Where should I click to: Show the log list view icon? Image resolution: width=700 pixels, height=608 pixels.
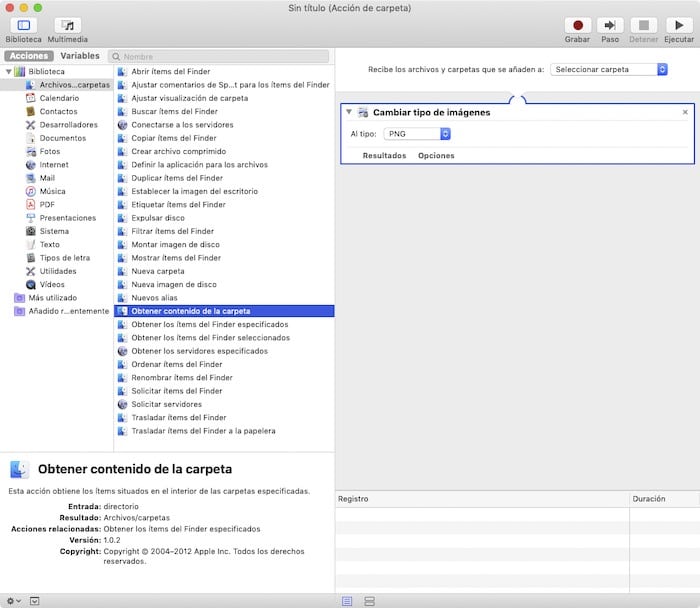[347, 600]
